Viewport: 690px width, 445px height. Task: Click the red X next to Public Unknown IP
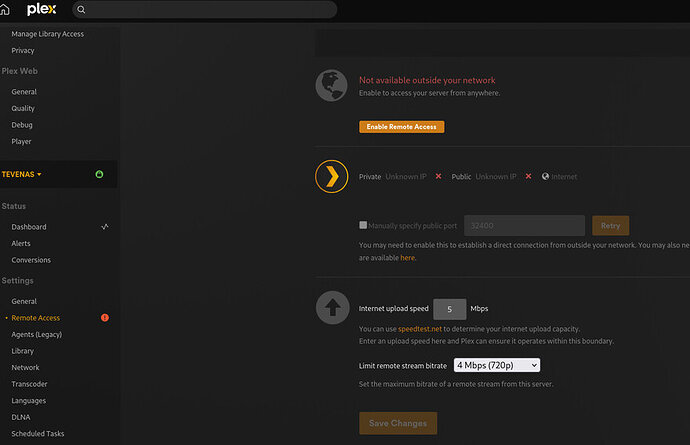(529, 177)
